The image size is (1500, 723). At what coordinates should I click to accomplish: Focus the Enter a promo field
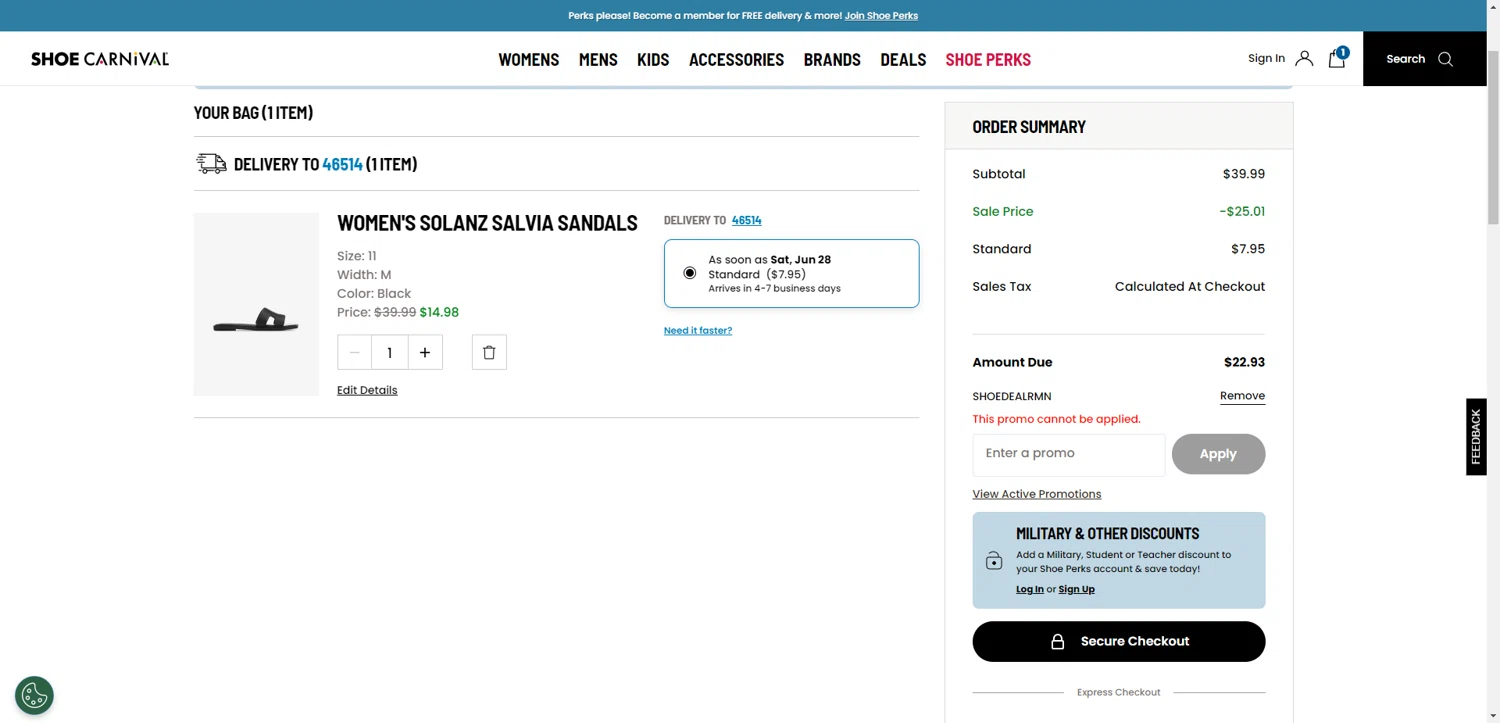[x=1069, y=454]
